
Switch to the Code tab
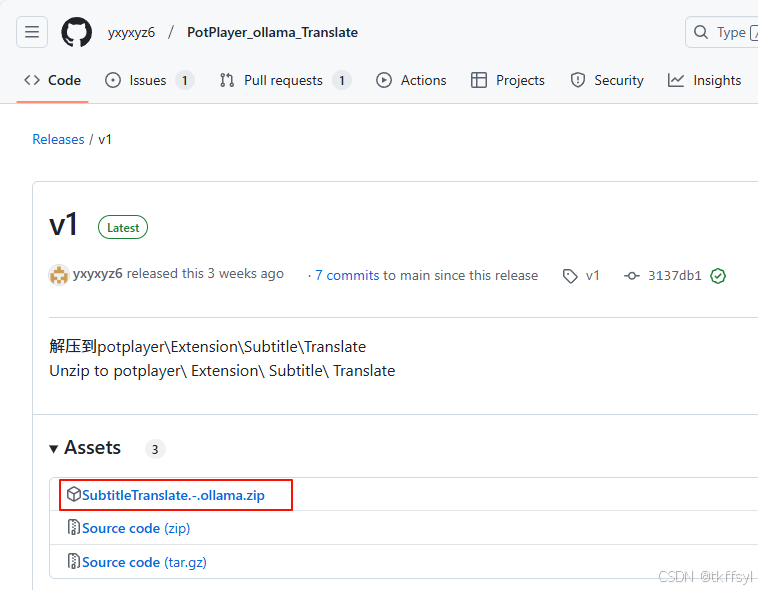(52, 80)
